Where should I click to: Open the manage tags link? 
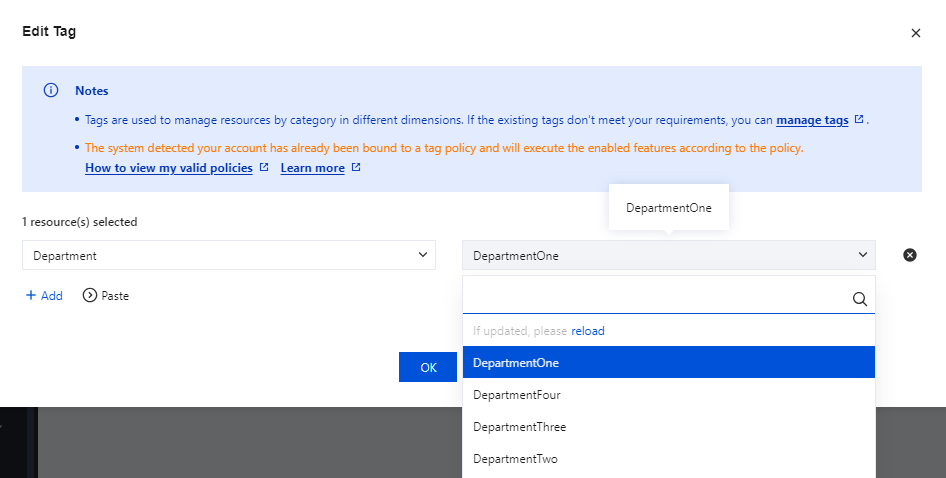coord(812,120)
